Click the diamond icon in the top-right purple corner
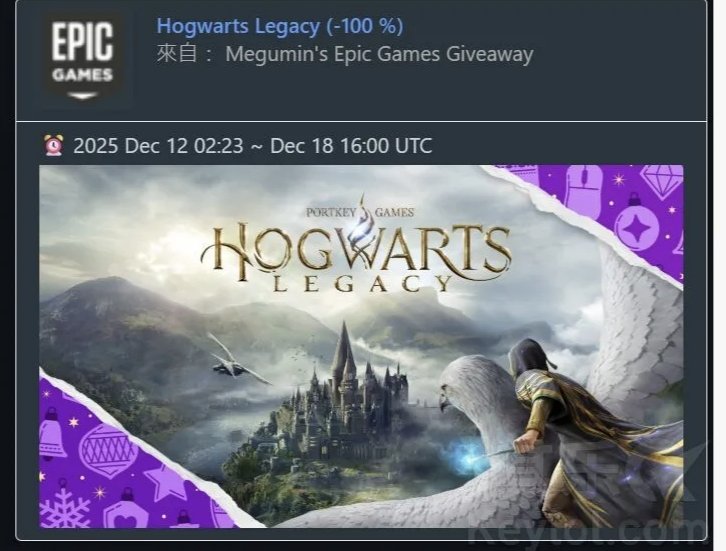726x551 pixels. (x=662, y=181)
